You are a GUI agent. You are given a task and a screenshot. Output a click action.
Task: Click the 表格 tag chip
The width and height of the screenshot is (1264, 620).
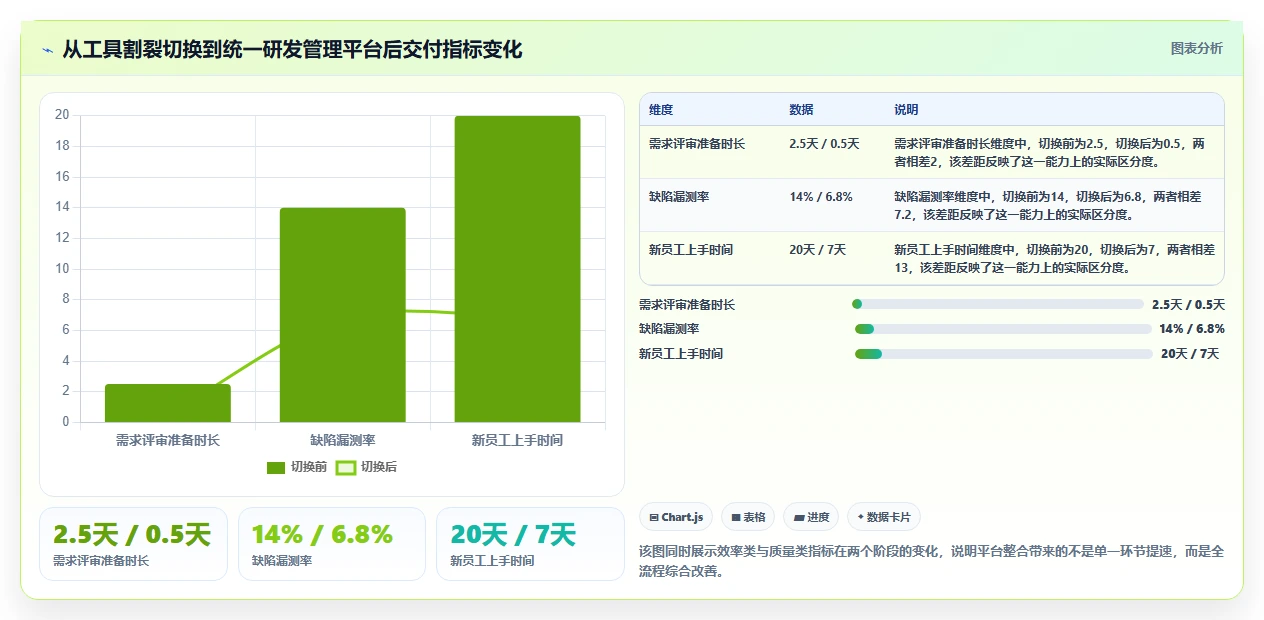748,517
